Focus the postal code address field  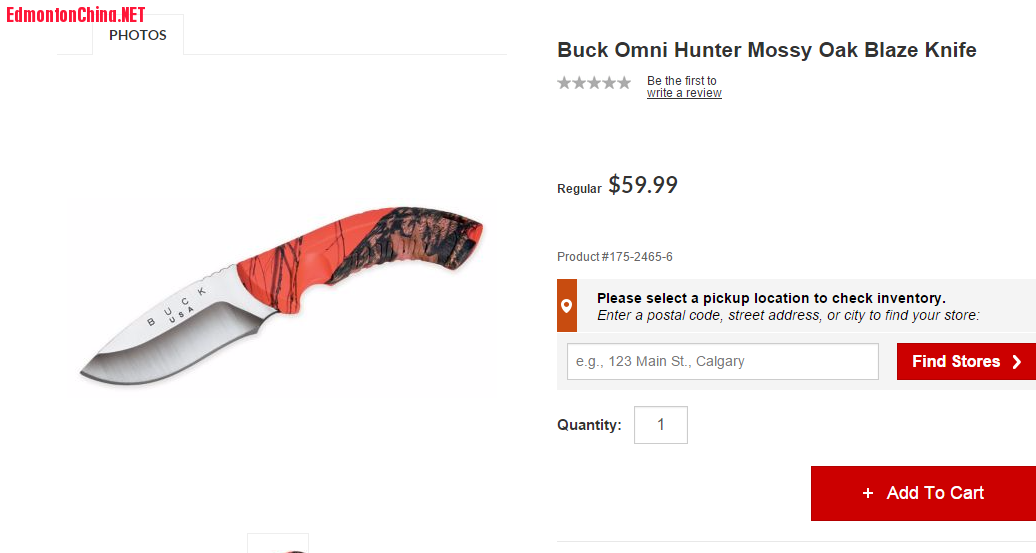coord(722,362)
